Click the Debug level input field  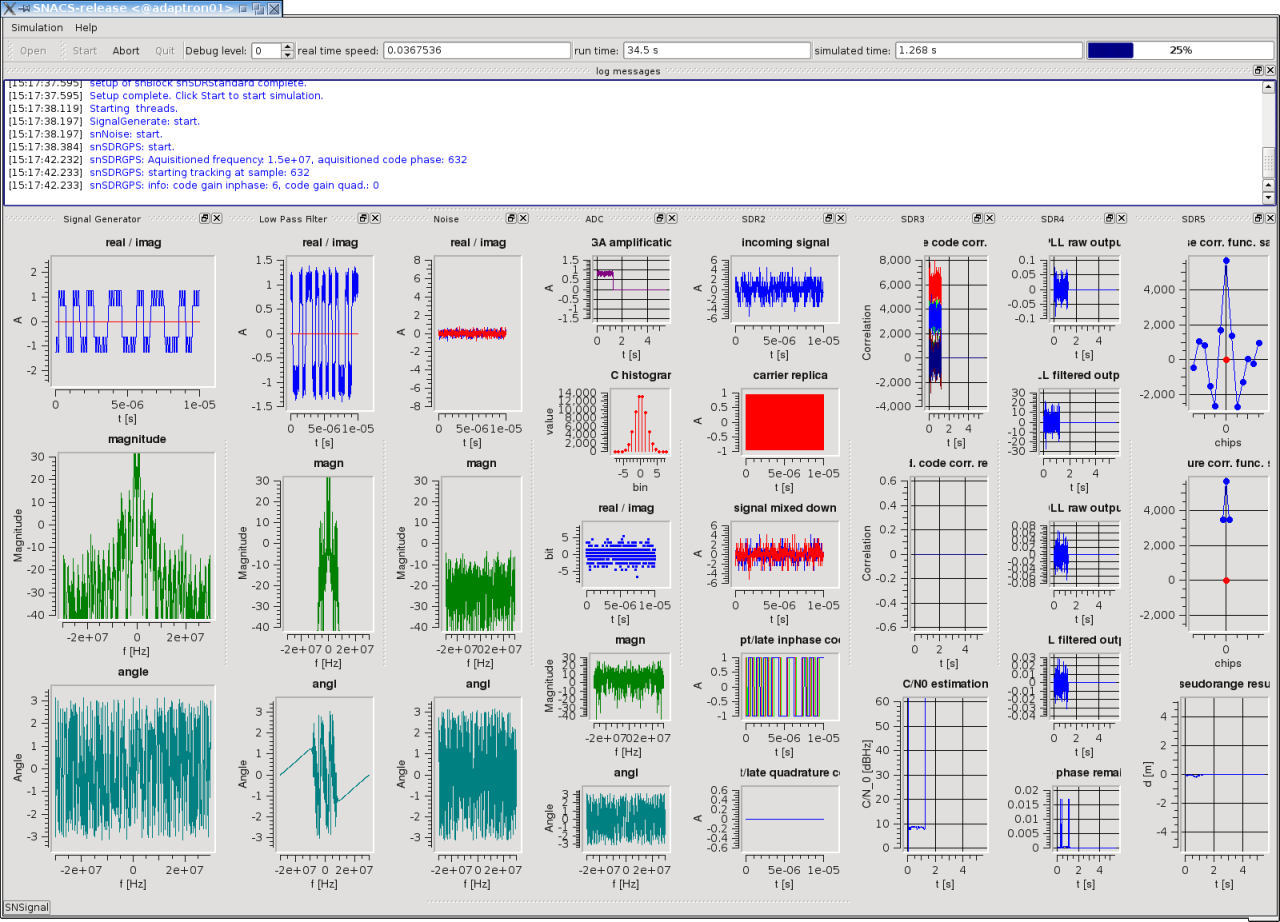(267, 51)
